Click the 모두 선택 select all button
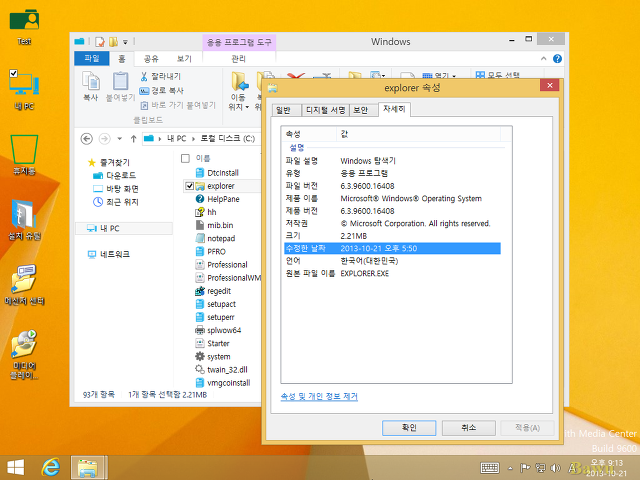 498,75
